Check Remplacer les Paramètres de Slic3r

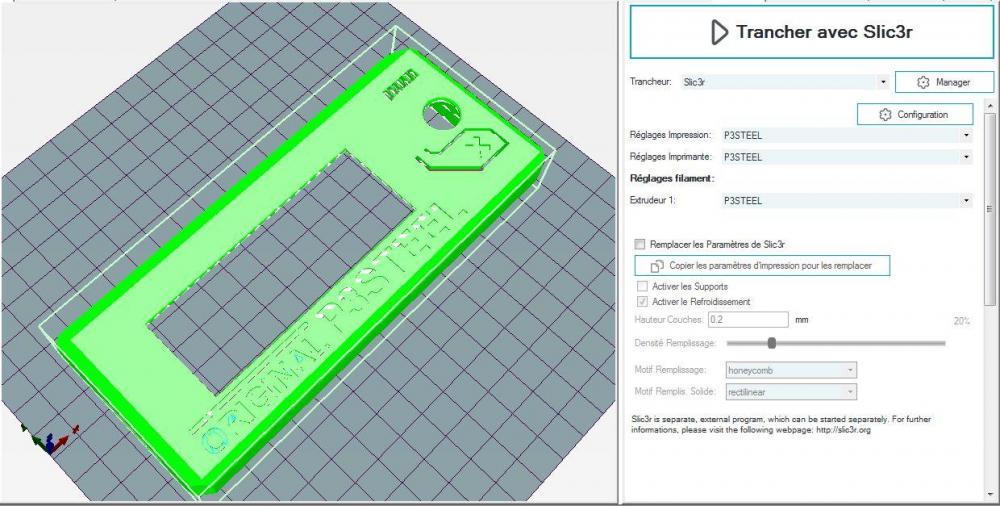click(x=640, y=244)
